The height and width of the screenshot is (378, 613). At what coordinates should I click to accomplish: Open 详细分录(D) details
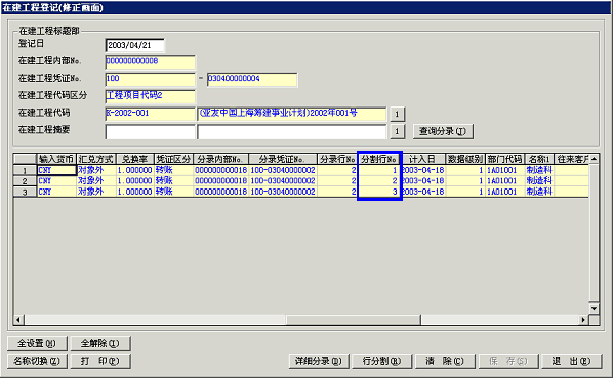click(x=318, y=361)
